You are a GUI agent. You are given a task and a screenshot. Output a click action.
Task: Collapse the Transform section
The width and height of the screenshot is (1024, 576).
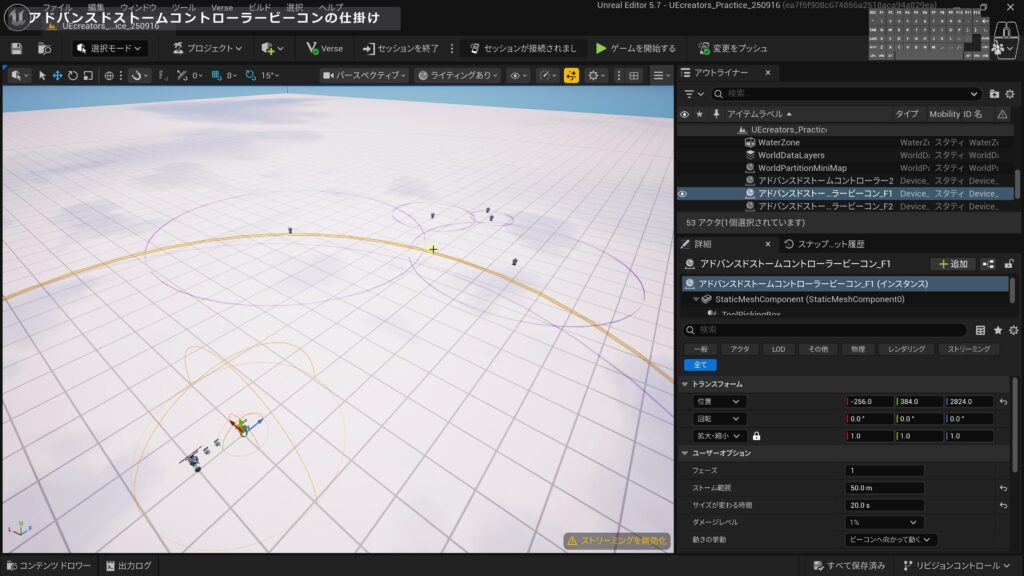coord(685,384)
